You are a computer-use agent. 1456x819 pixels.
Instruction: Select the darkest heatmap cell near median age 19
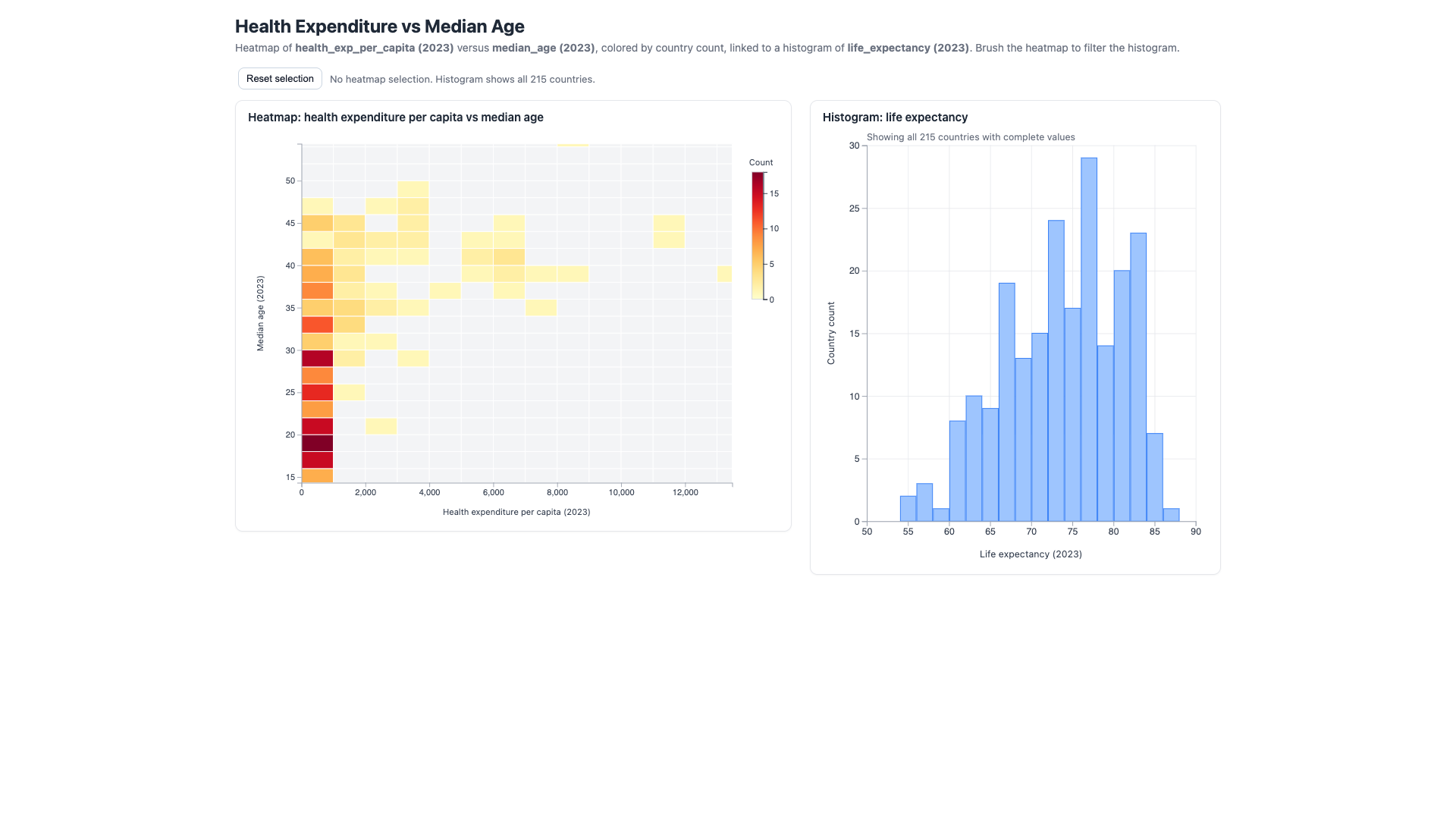[318, 444]
